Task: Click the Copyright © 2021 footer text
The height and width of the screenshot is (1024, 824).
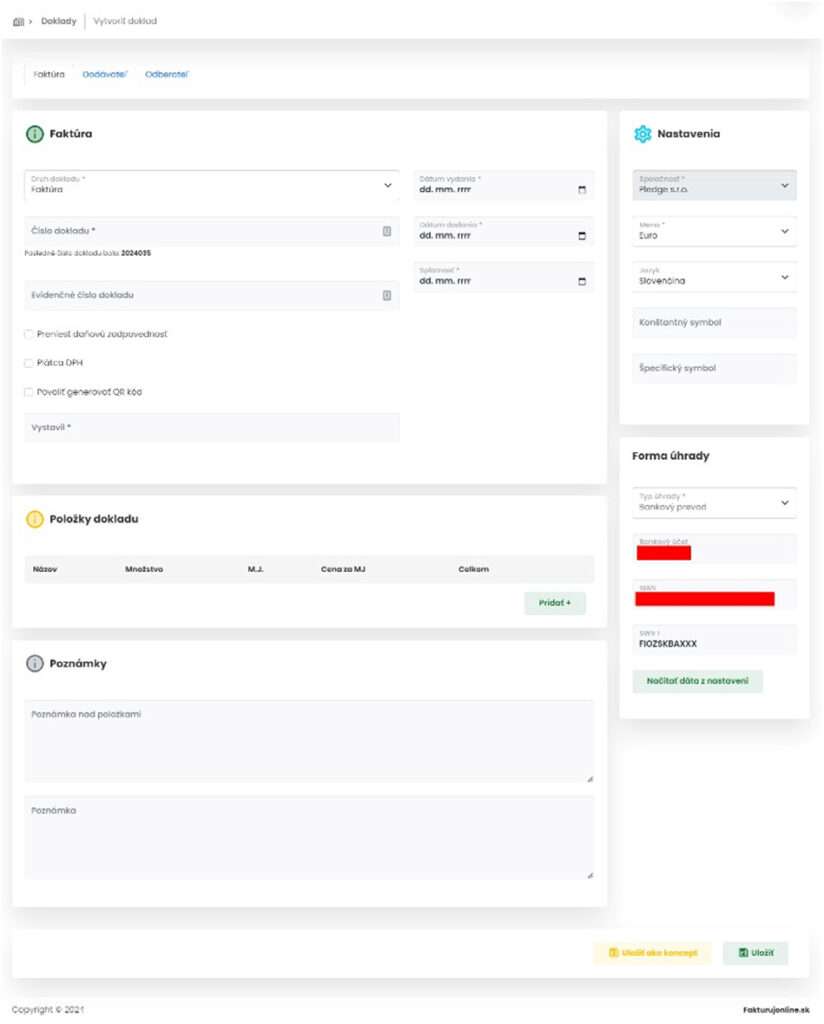Action: tap(48, 1010)
